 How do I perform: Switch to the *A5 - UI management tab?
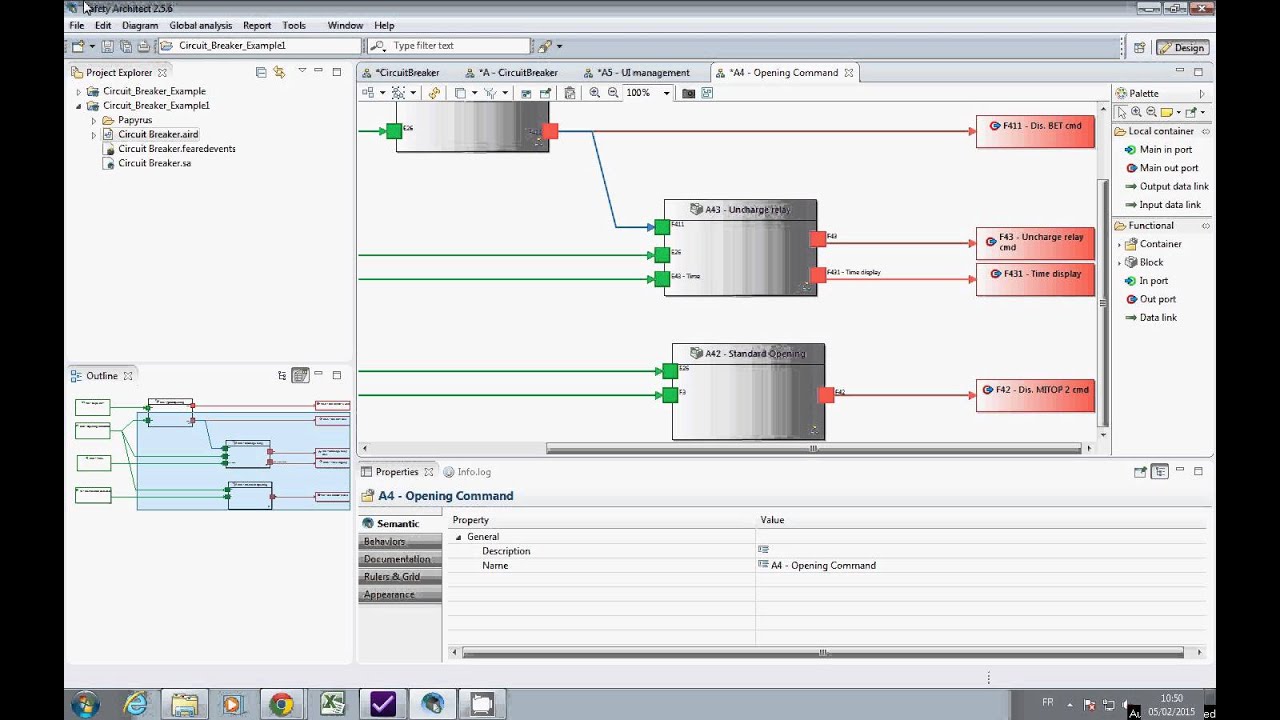tap(637, 72)
